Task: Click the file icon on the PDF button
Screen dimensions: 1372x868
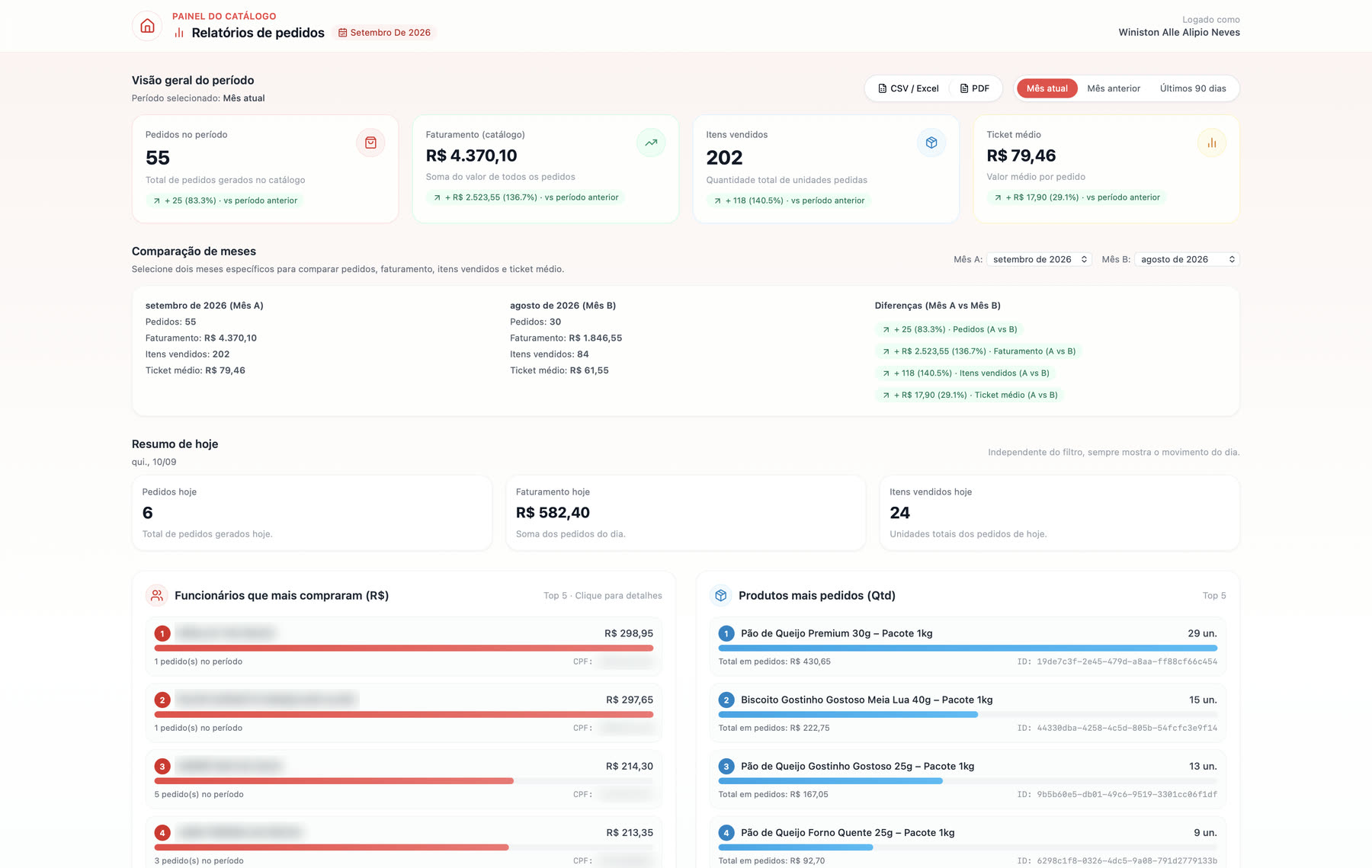Action: [x=964, y=88]
